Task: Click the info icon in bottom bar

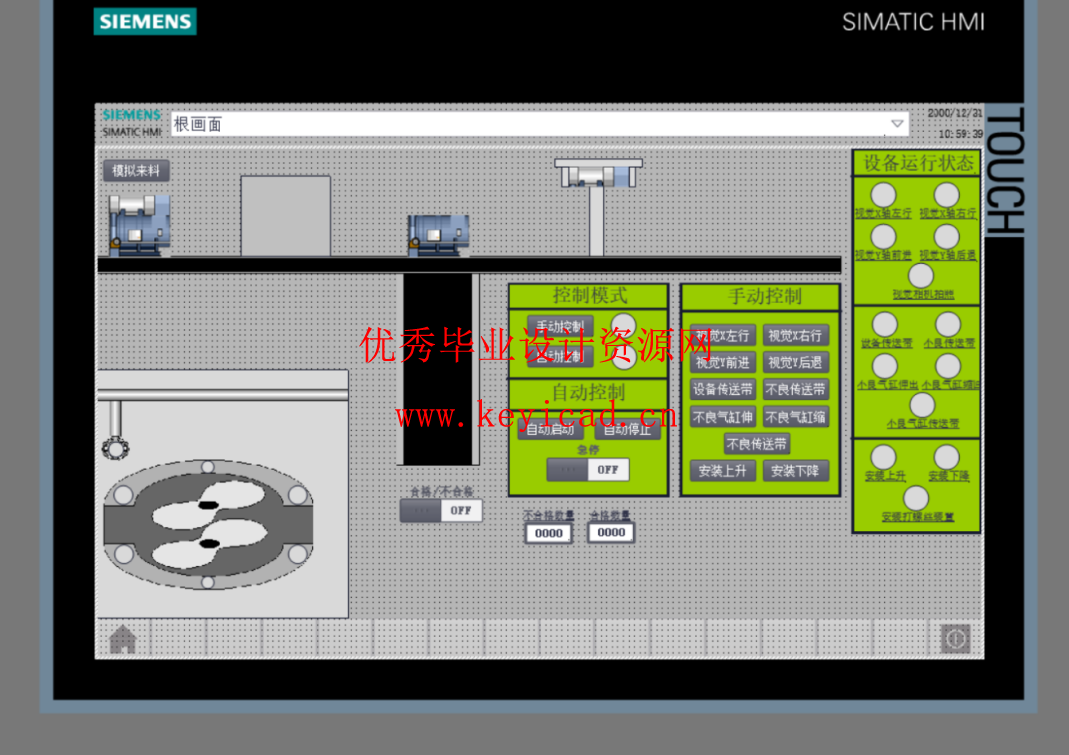Action: click(x=955, y=639)
